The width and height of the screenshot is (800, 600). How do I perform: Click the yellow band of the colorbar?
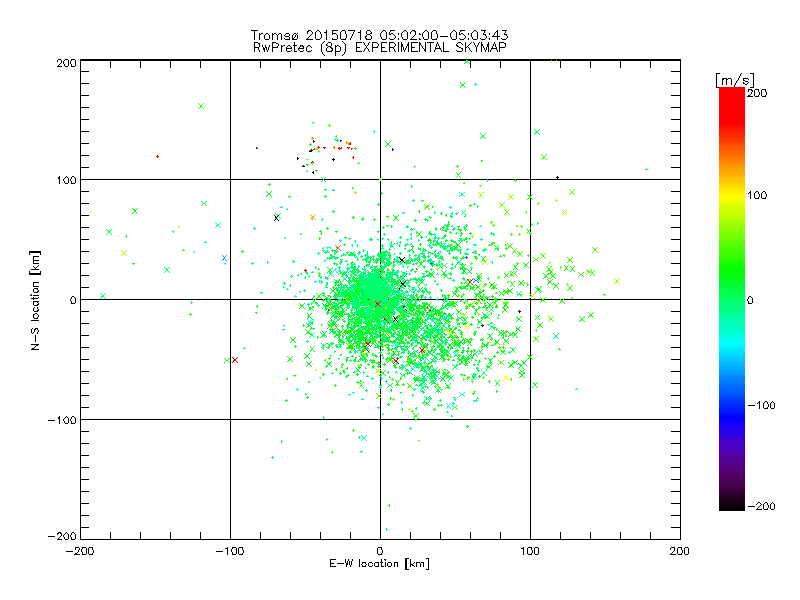[x=732, y=195]
